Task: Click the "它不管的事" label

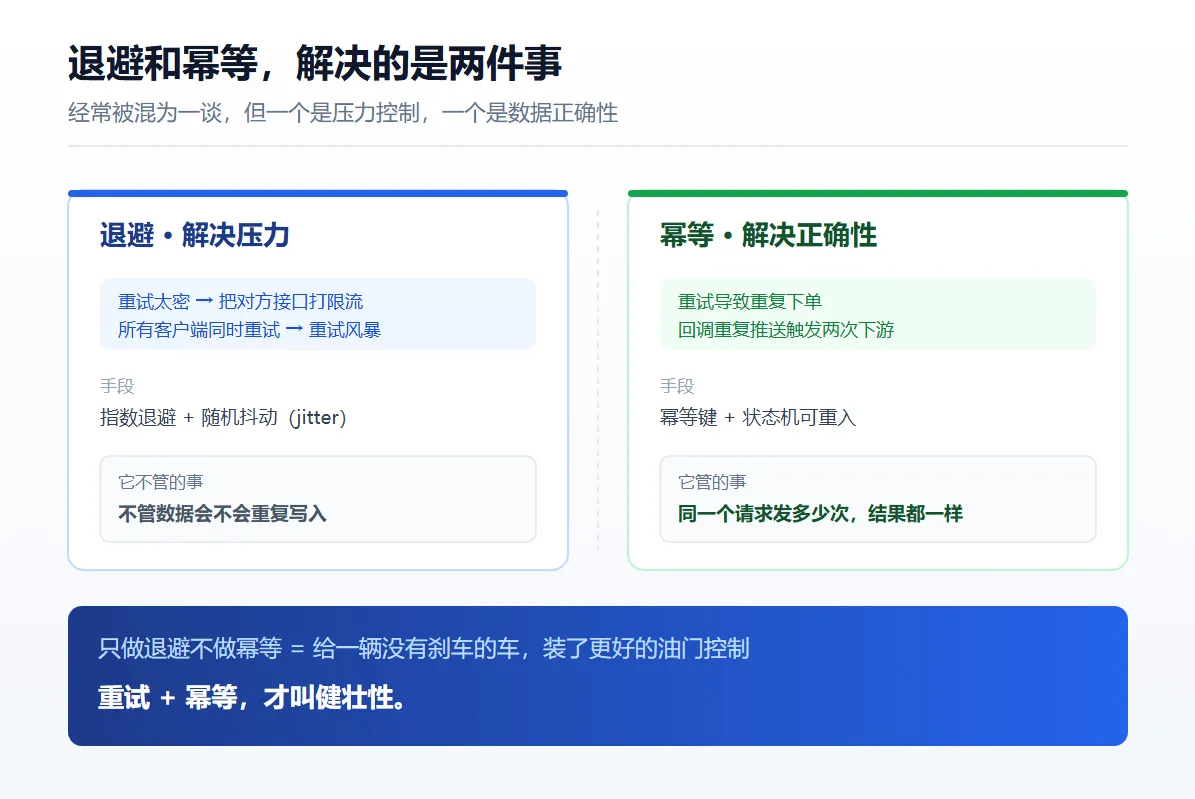Action: click(x=161, y=482)
